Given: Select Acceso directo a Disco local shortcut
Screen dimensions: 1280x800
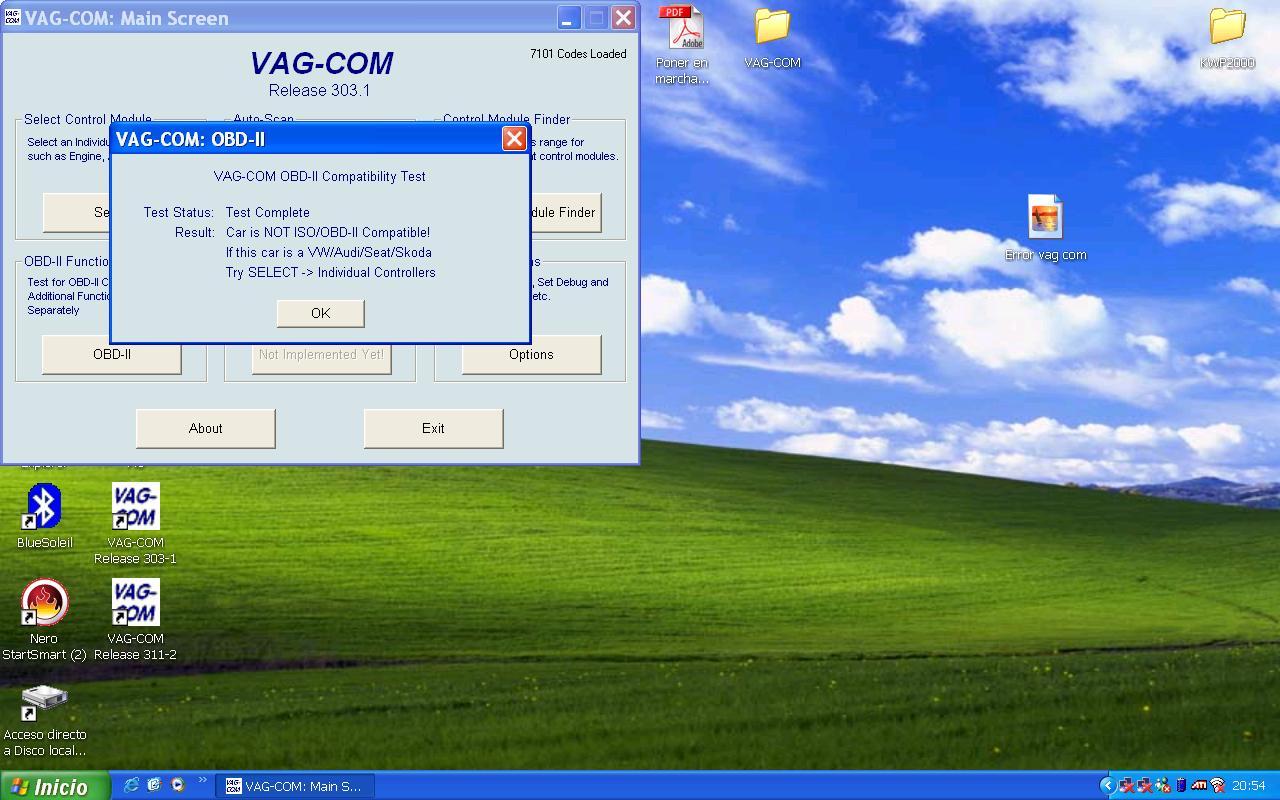Looking at the screenshot, I should pyautogui.click(x=44, y=720).
